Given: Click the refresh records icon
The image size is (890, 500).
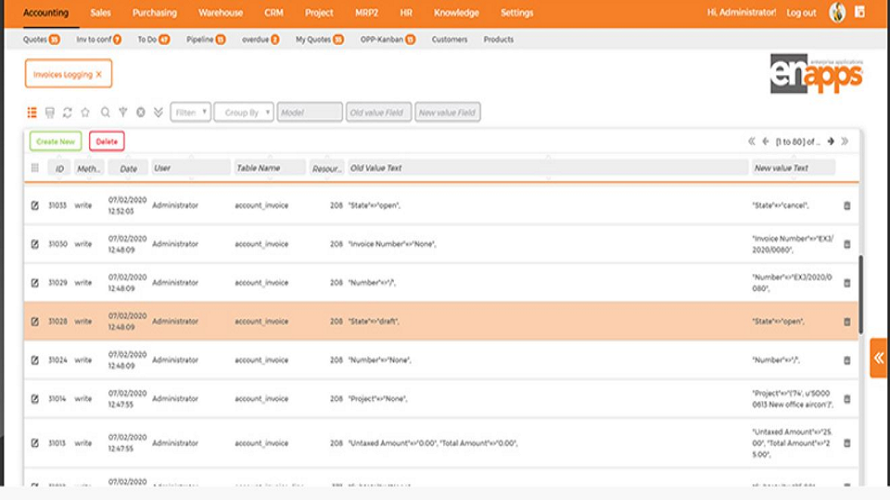Looking at the screenshot, I should 68,112.
